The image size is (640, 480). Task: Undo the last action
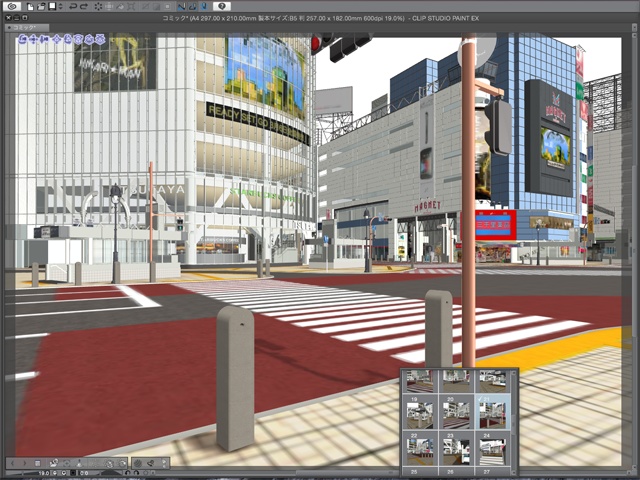point(73,6)
